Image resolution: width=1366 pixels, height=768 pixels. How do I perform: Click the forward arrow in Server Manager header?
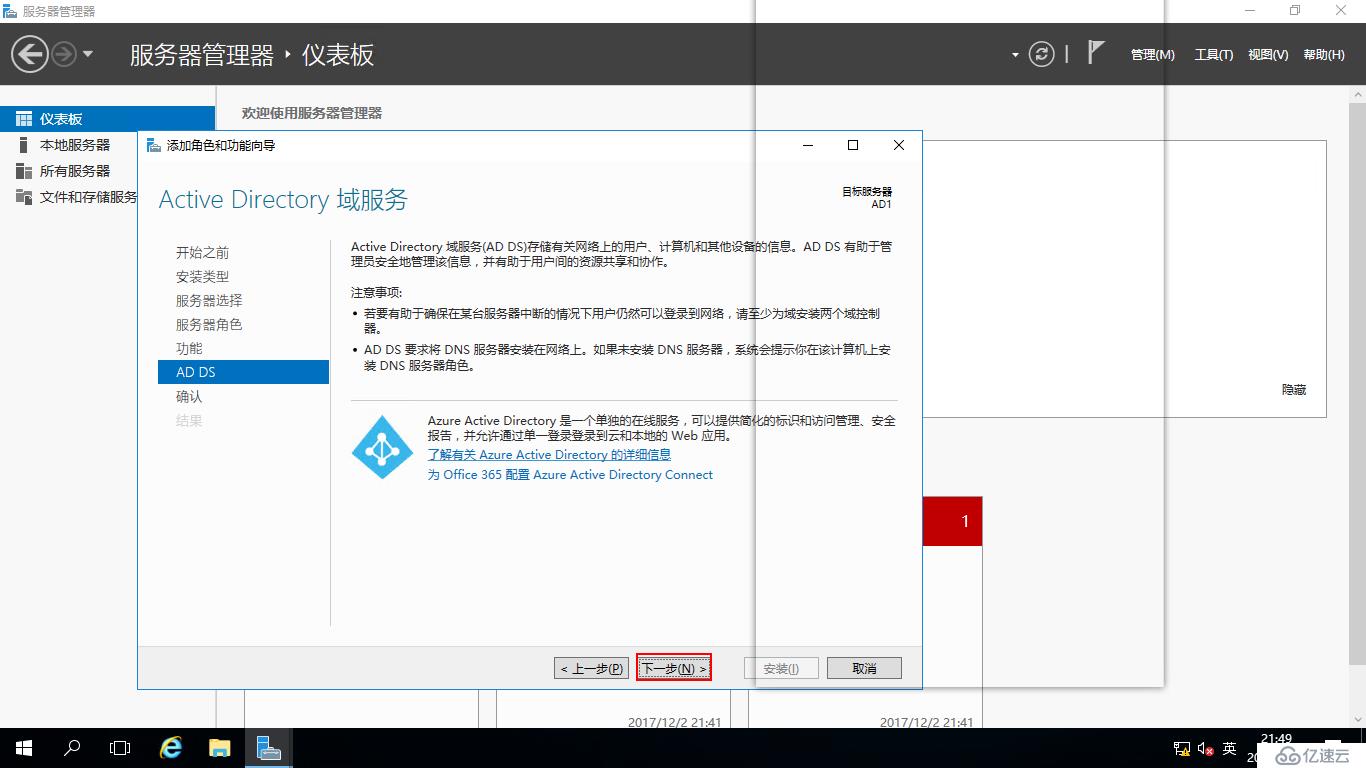click(63, 54)
